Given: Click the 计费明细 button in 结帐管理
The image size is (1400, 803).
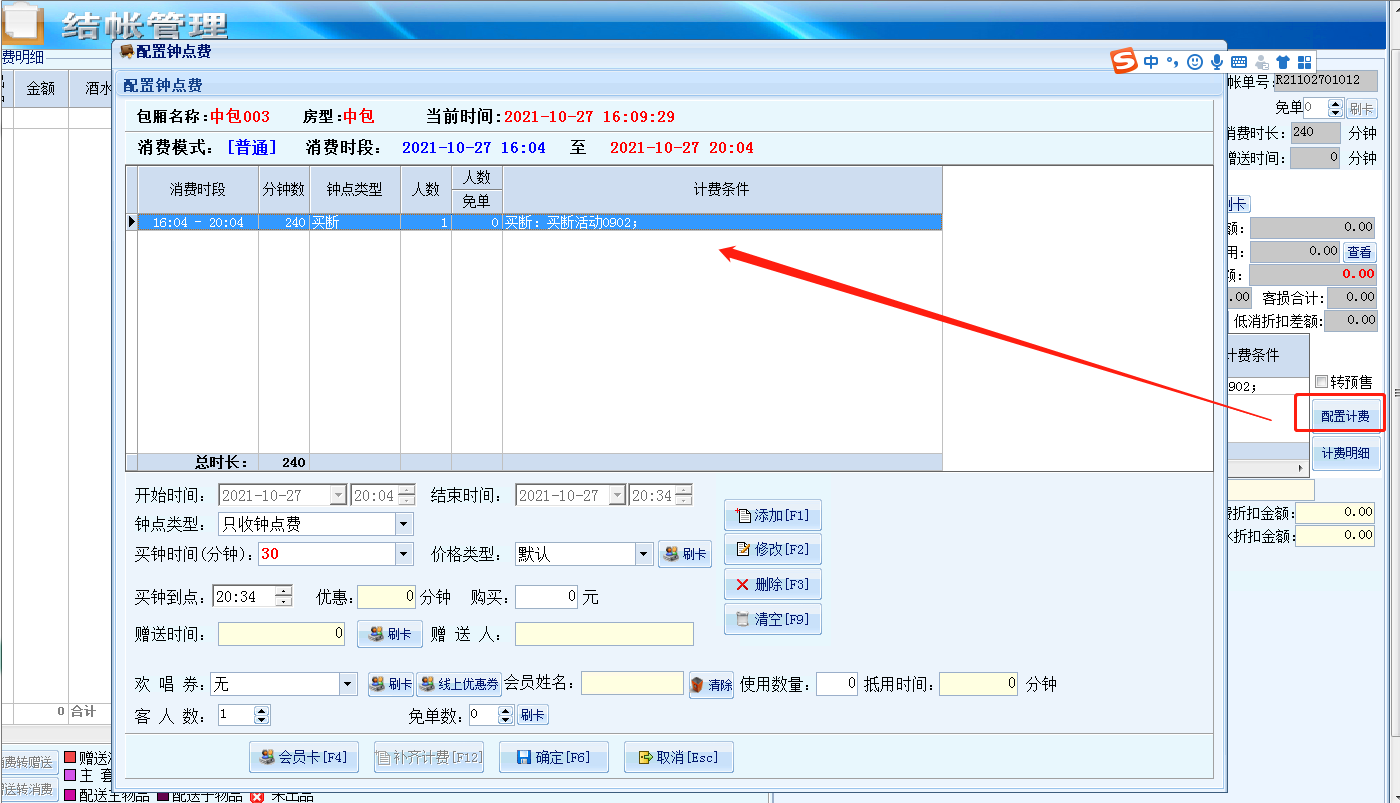Looking at the screenshot, I should click(1346, 453).
